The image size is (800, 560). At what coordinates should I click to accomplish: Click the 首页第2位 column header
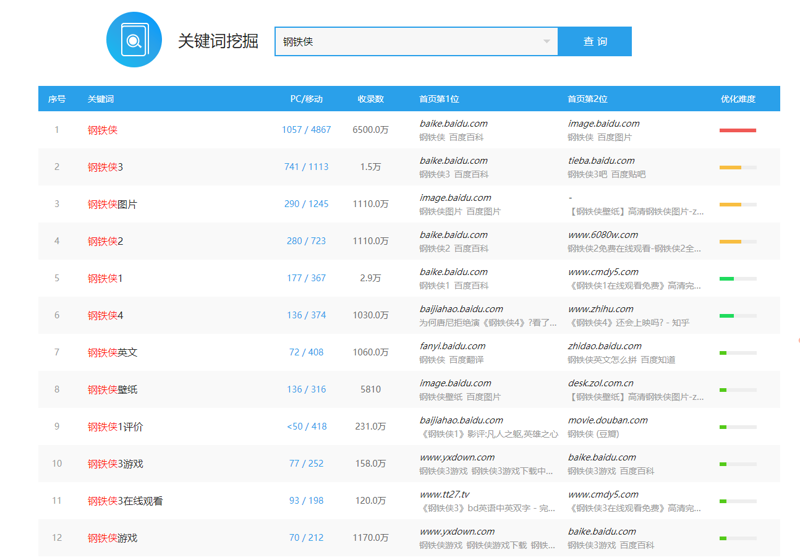point(587,99)
